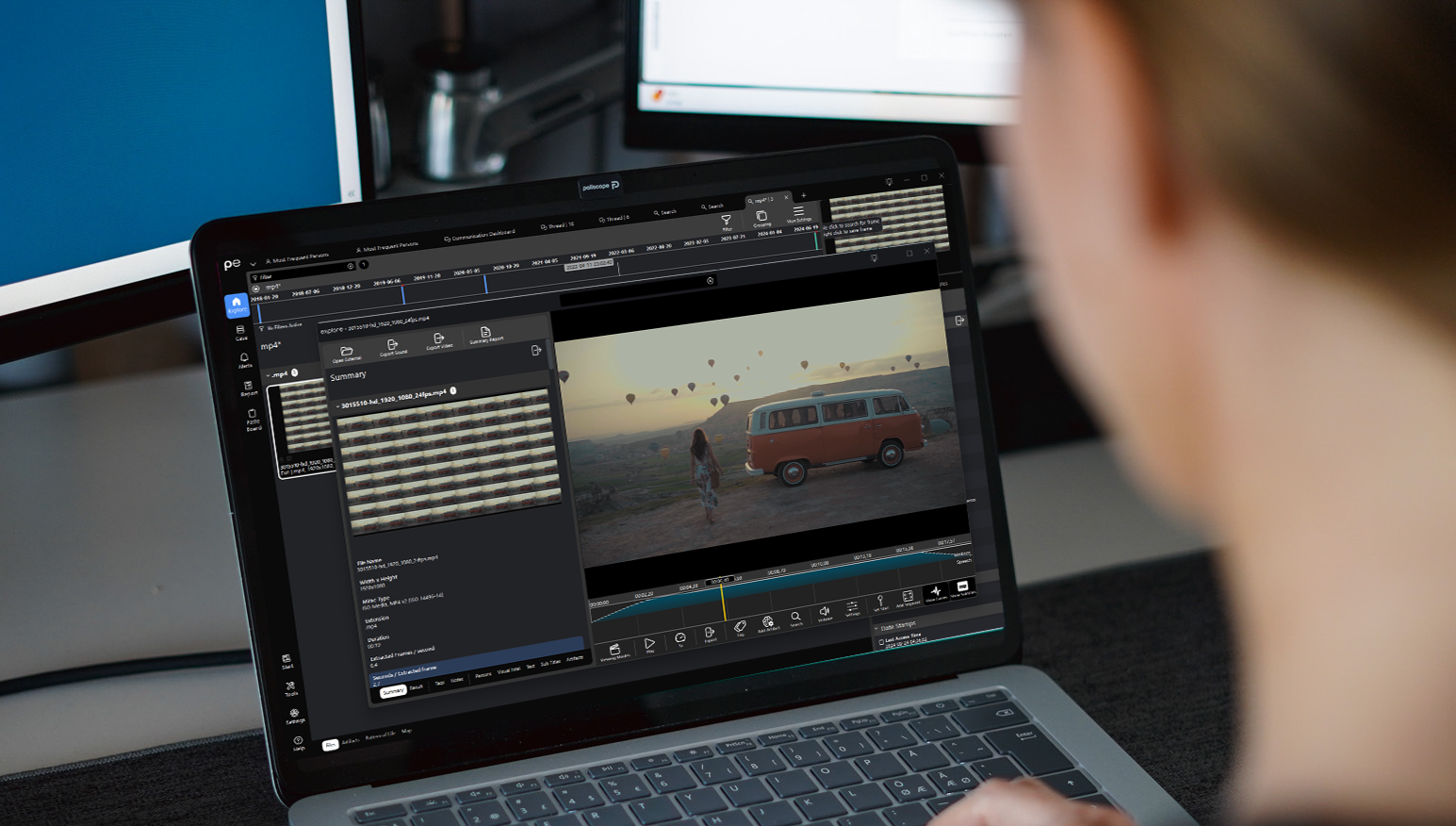1456x826 pixels.
Task: Open the Tools section in the sidebar
Action: tap(290, 688)
